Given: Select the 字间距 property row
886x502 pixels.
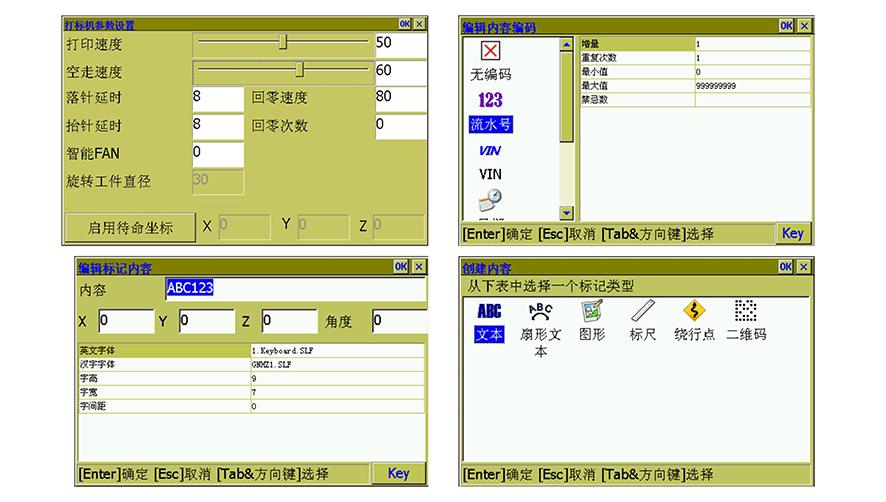Looking at the screenshot, I should click(251, 406).
